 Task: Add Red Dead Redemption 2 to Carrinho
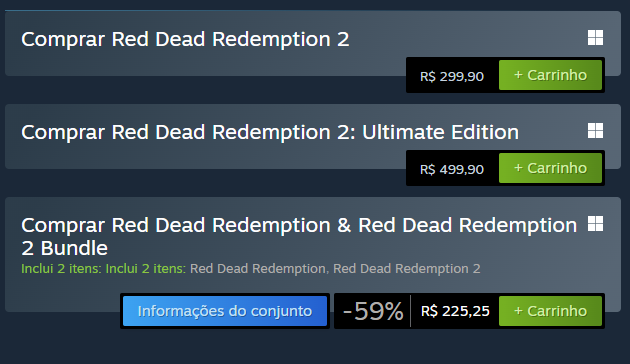click(x=550, y=75)
